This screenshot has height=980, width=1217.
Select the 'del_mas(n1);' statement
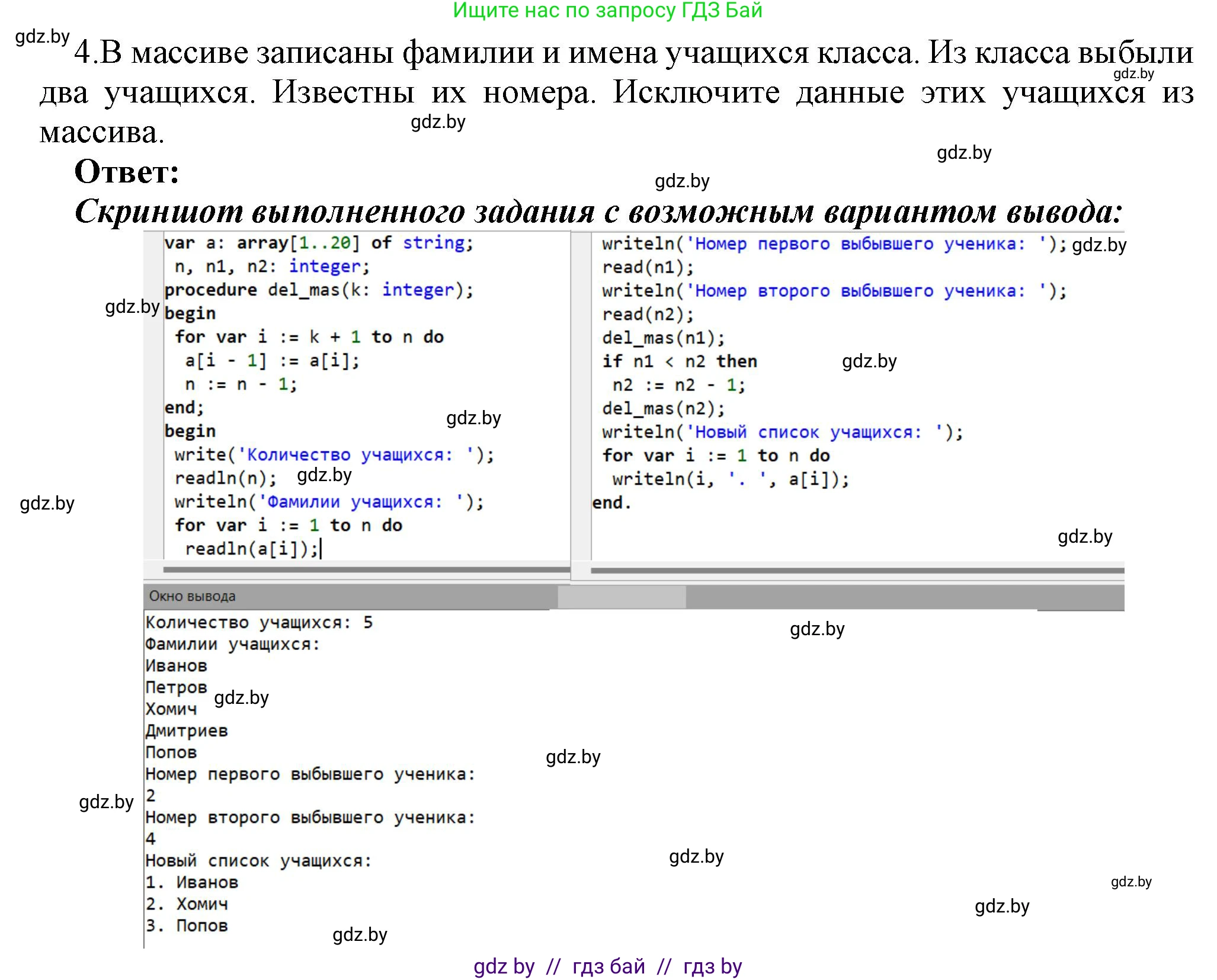[x=662, y=338]
